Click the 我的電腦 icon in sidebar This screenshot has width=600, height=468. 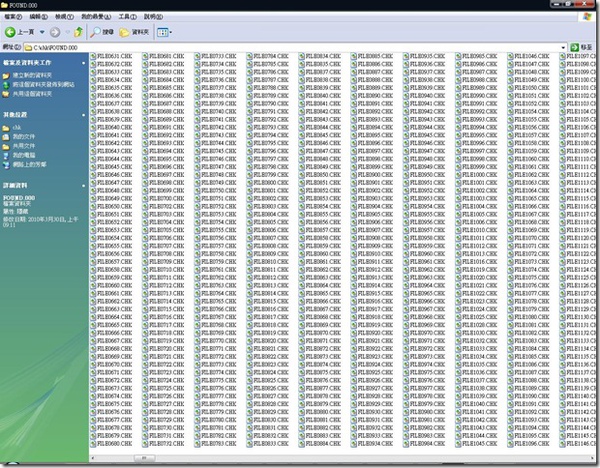6,155
